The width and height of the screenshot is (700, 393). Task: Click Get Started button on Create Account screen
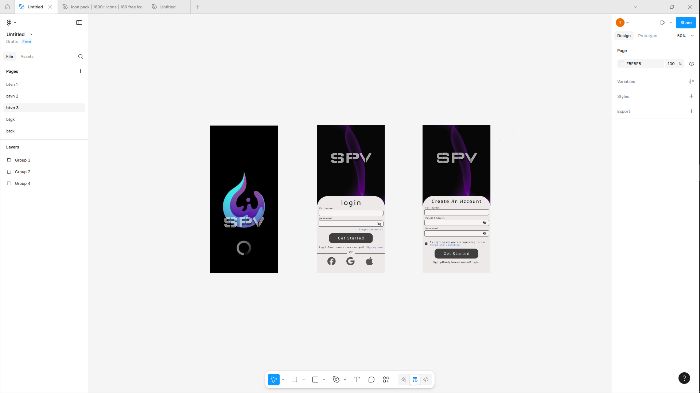pyautogui.click(x=456, y=254)
